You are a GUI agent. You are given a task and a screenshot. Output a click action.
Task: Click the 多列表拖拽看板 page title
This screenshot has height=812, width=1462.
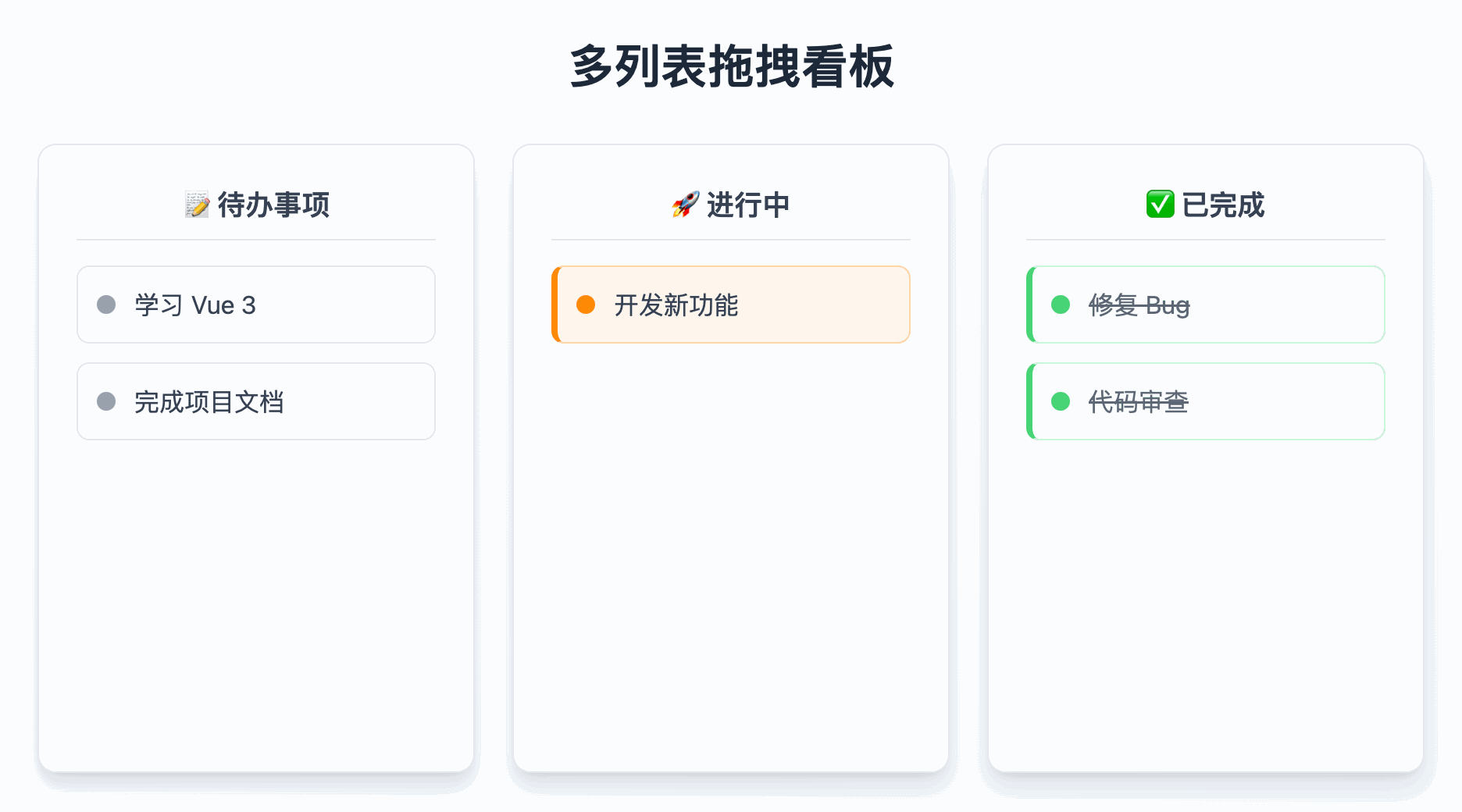point(732,66)
